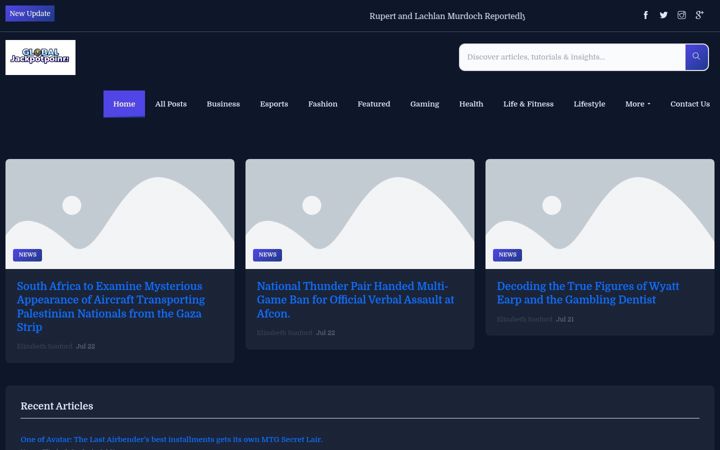Open the Decoding the True Figures headline

pos(588,293)
